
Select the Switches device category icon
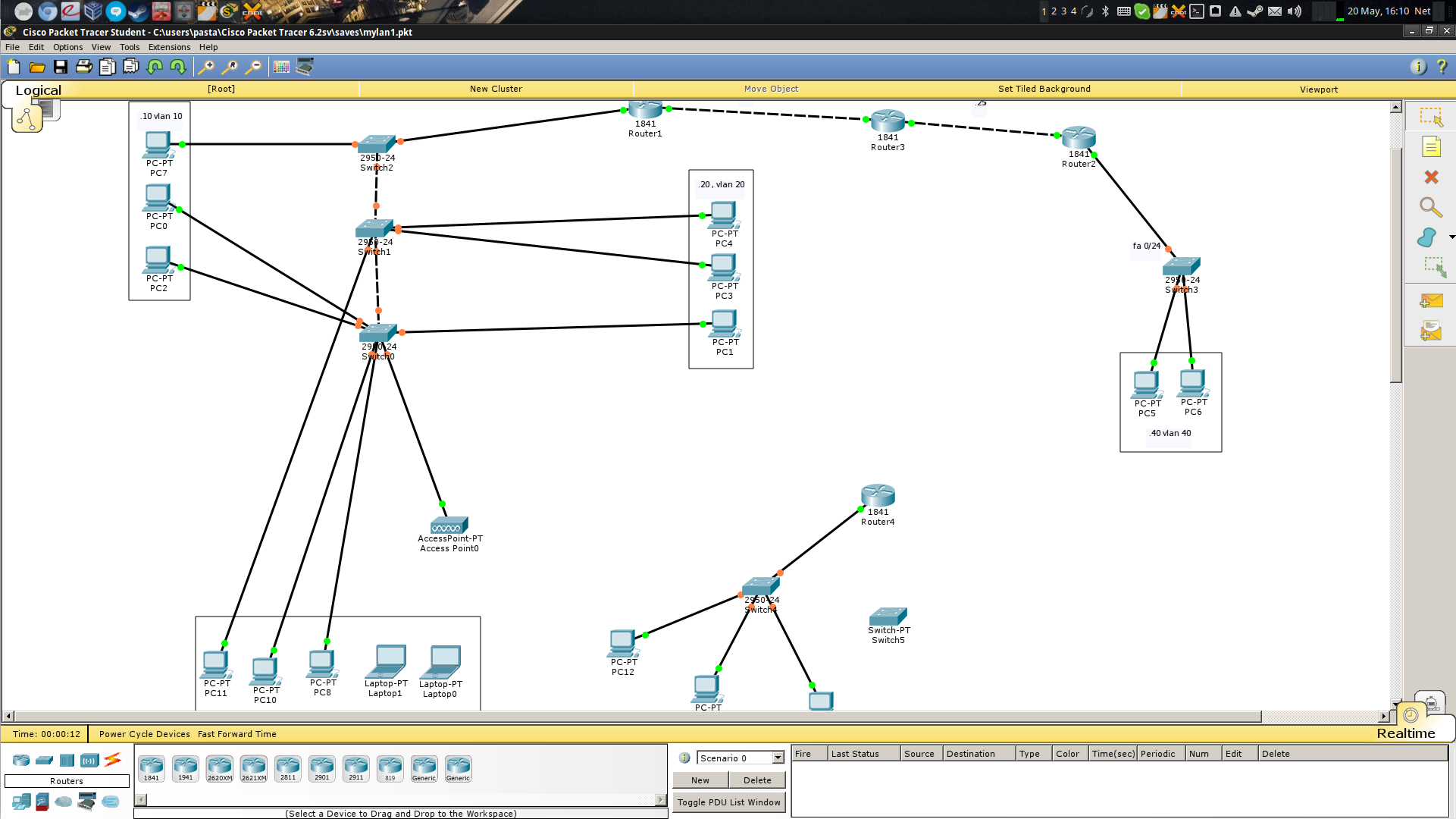pos(44,760)
